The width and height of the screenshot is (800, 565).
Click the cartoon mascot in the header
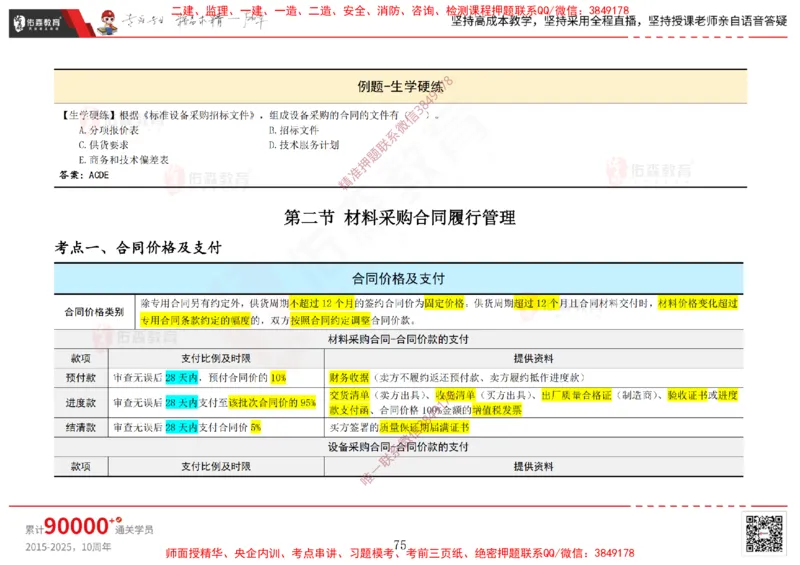(x=107, y=23)
